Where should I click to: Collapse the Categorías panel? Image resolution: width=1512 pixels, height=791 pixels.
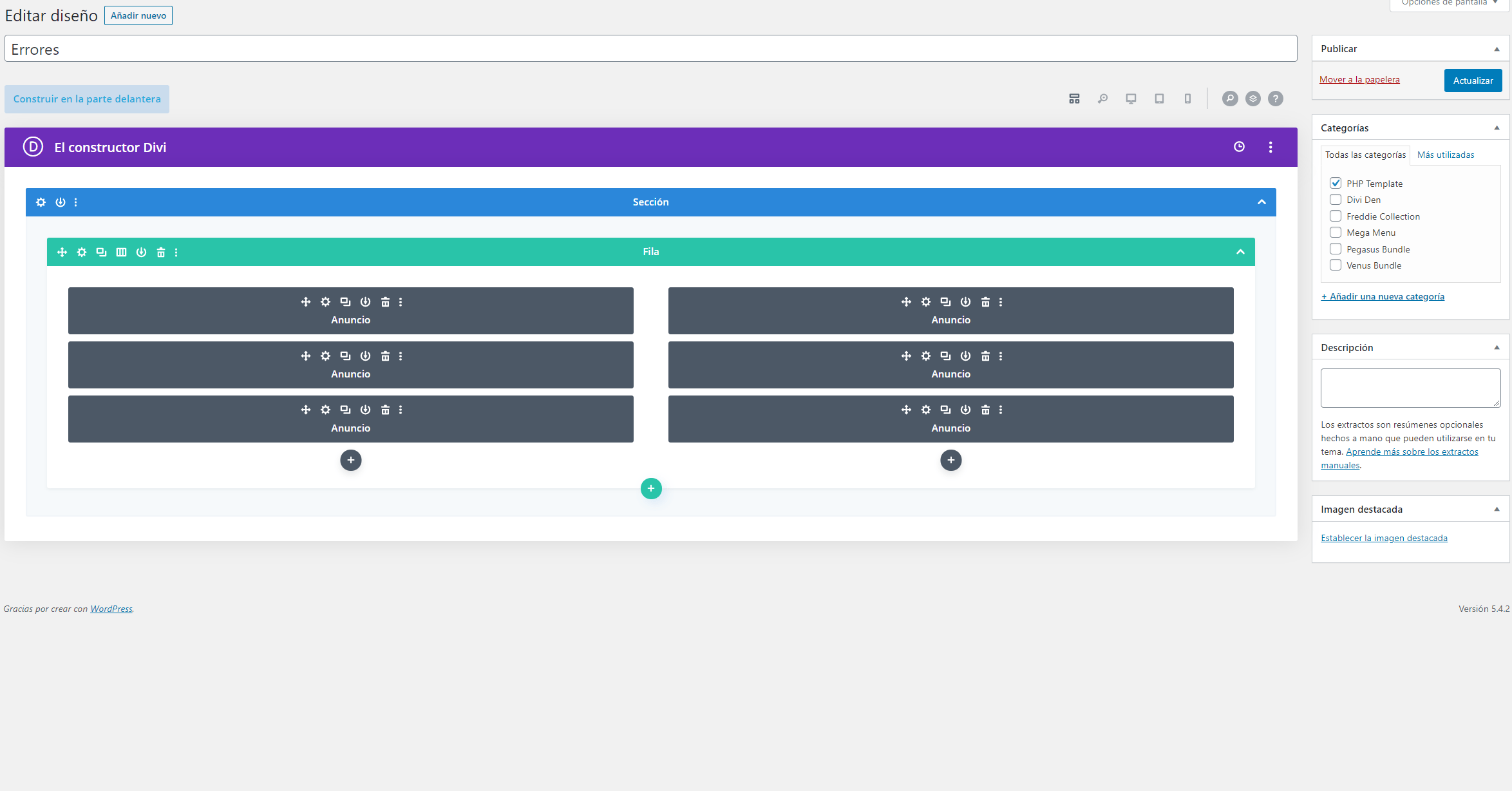[1497, 128]
